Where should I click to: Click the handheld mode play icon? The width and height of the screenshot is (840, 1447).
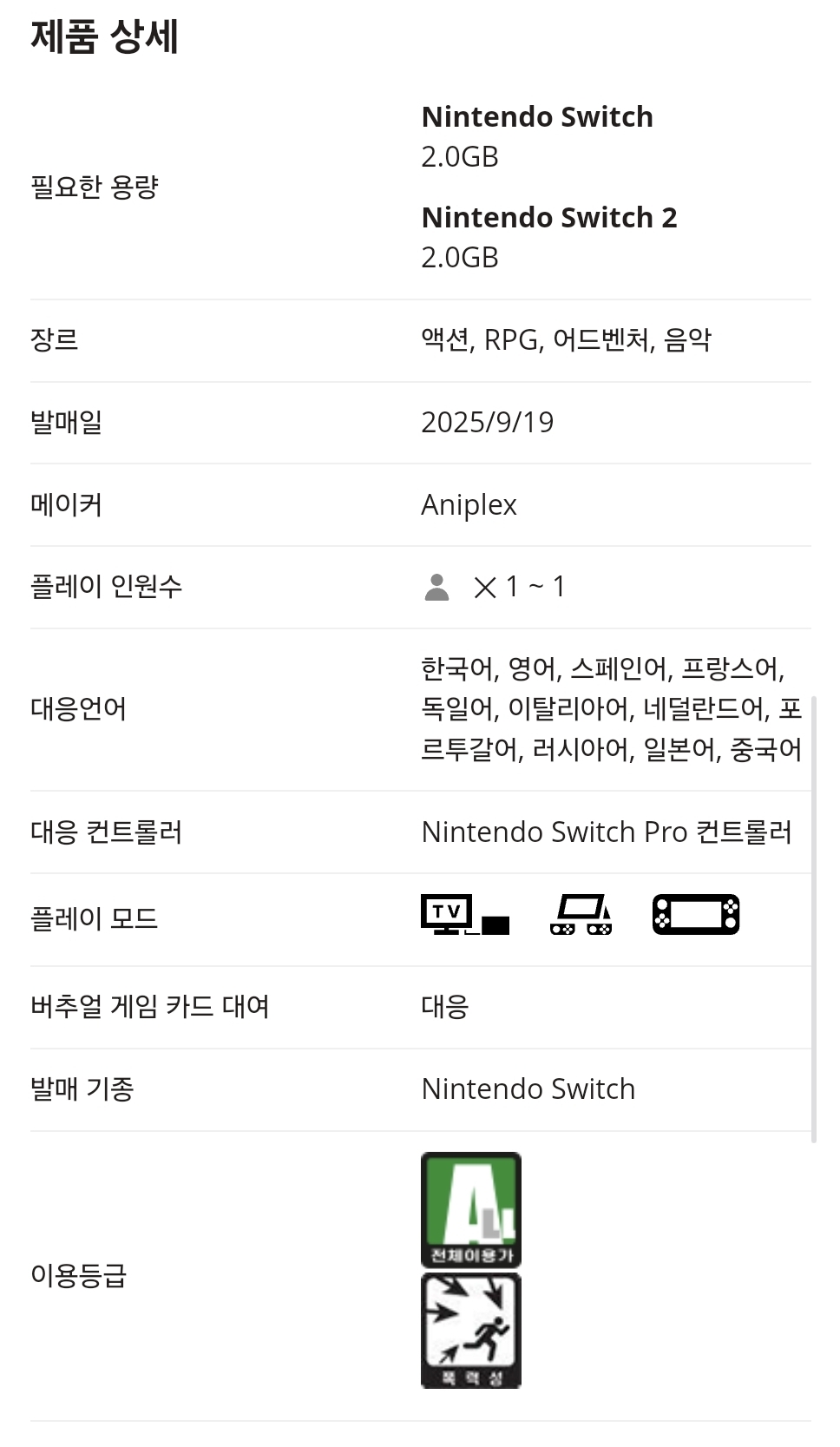pyautogui.click(x=696, y=915)
